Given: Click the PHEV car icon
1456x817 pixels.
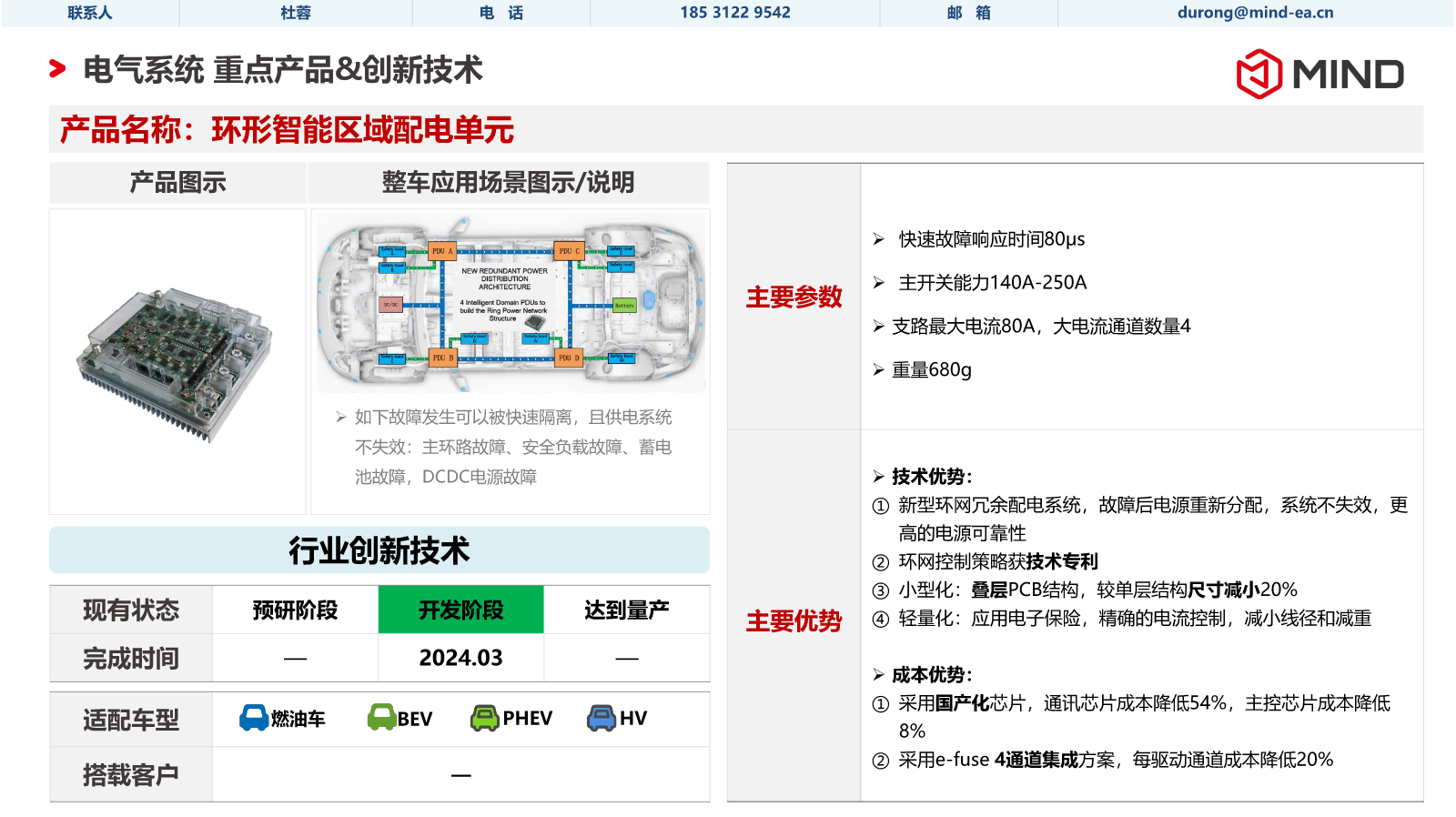Looking at the screenshot, I should tap(484, 718).
